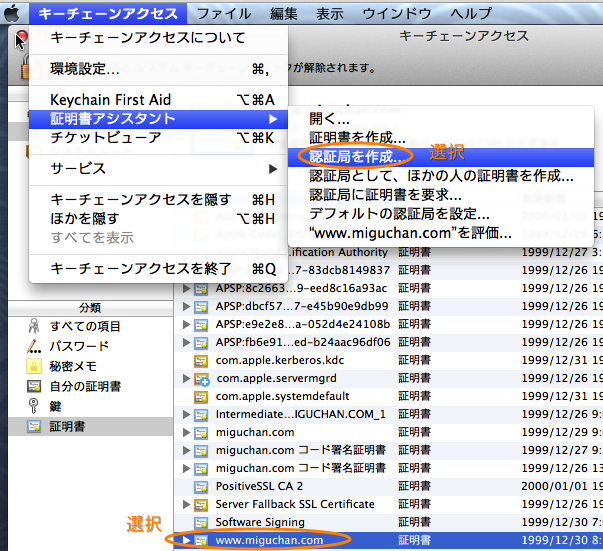Click certificate icon of APSP:e9e2e8 row
This screenshot has height=551, width=603.
[x=201, y=325]
